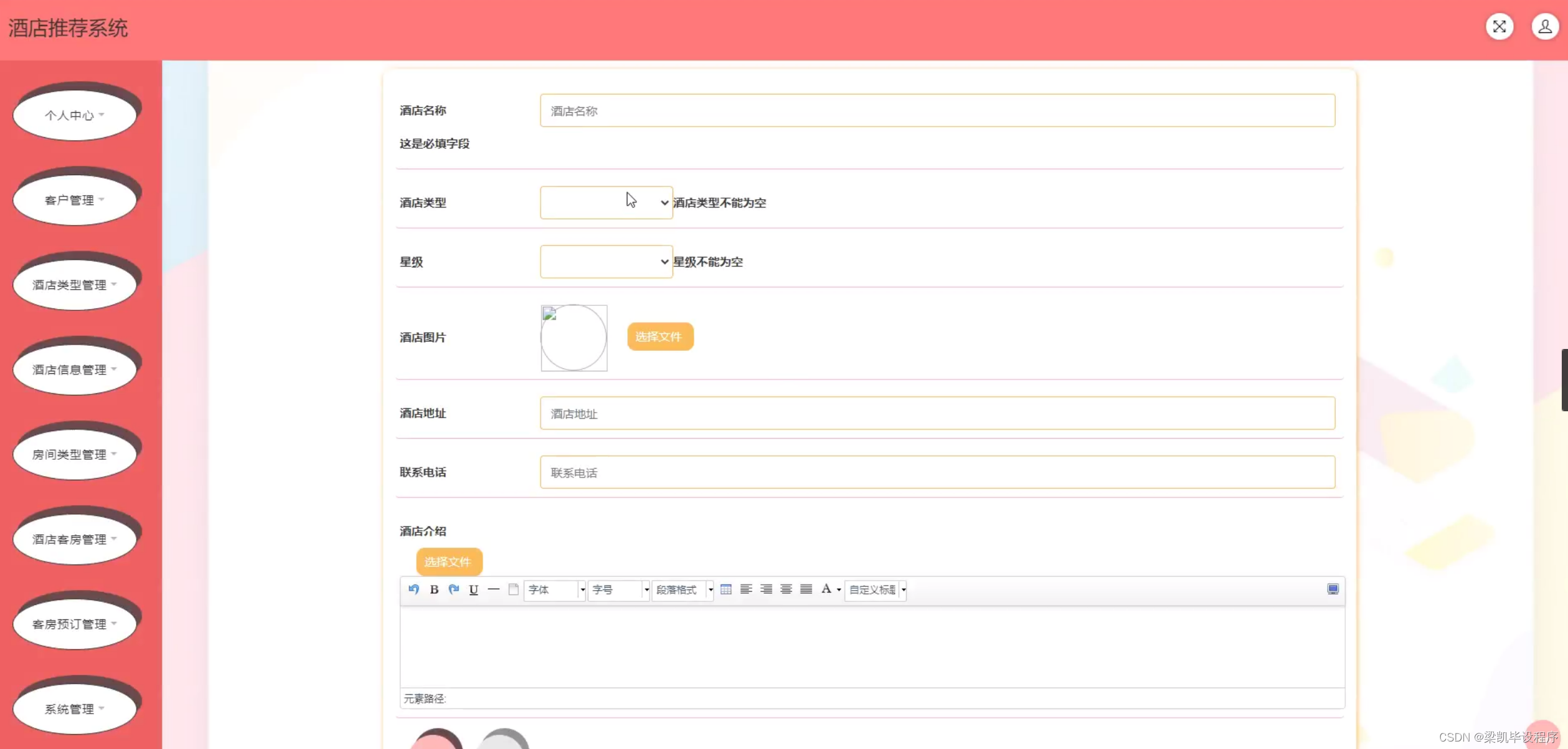Open the 酒店类型 dropdown

pyautogui.click(x=606, y=203)
